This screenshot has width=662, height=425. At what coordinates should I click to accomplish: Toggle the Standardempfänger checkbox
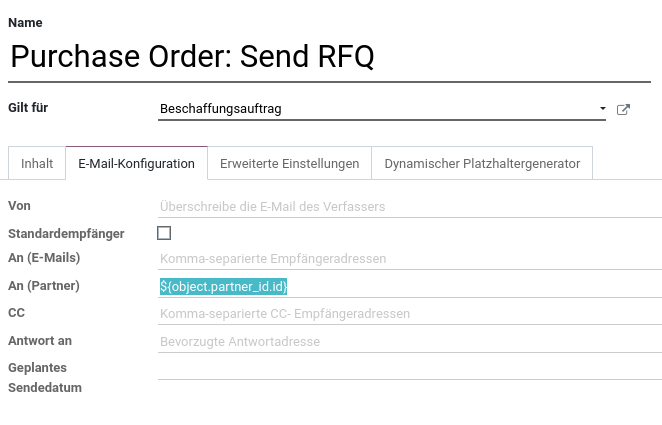click(164, 233)
